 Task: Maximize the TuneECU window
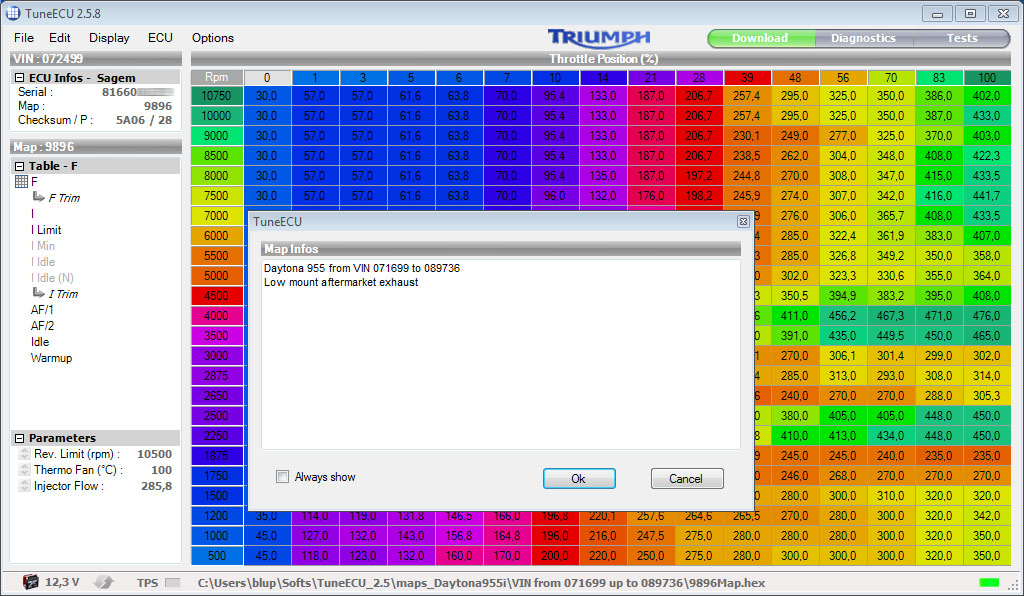[x=970, y=14]
